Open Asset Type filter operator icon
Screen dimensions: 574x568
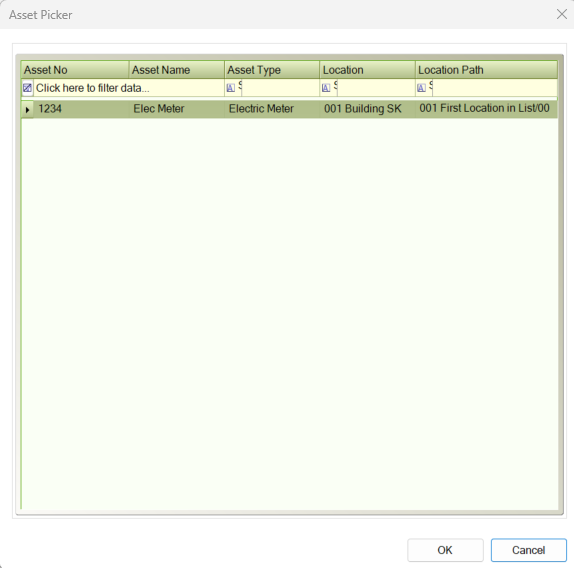(x=231, y=88)
